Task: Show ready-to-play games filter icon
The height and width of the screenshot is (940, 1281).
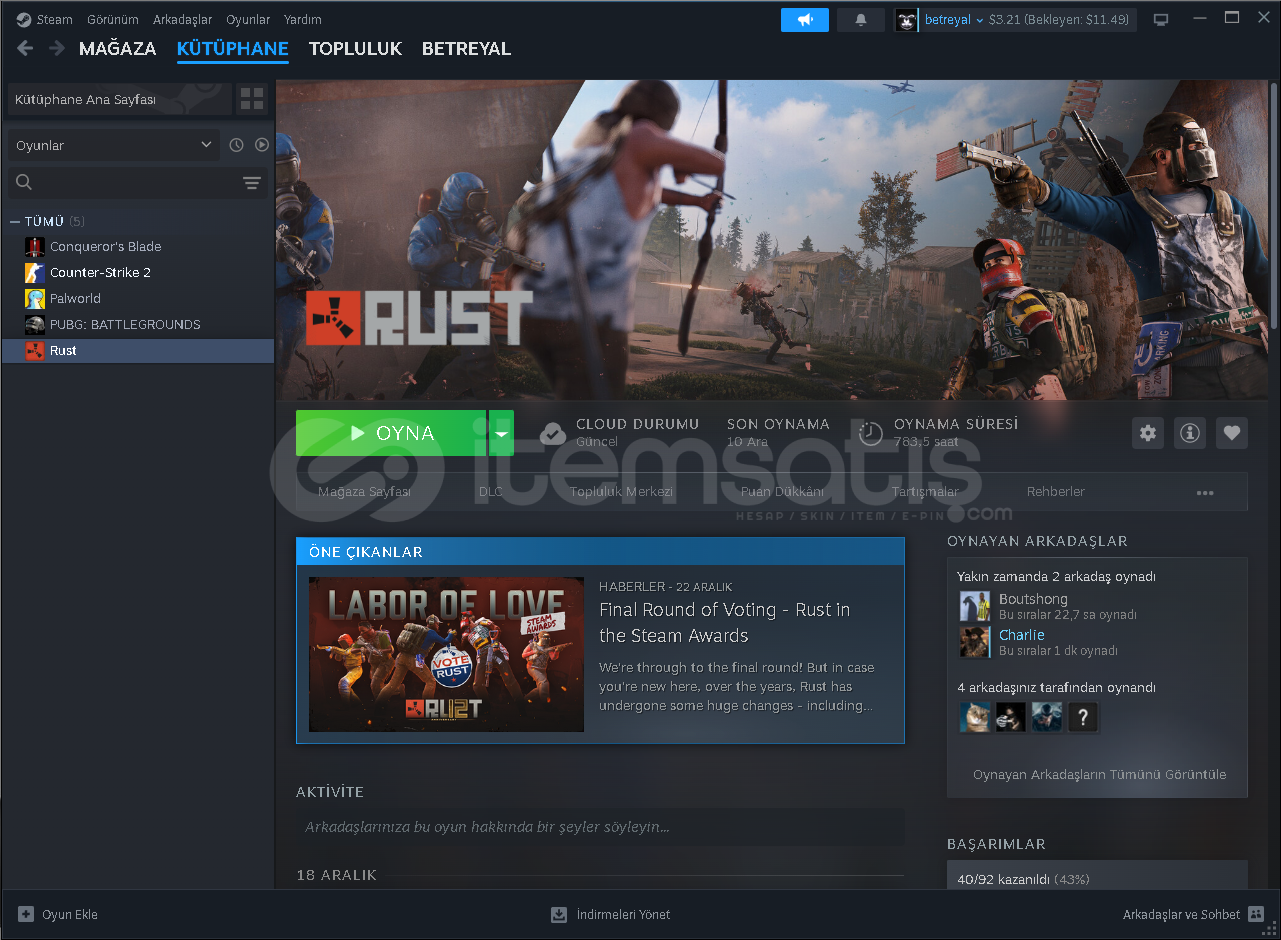Action: coord(262,145)
